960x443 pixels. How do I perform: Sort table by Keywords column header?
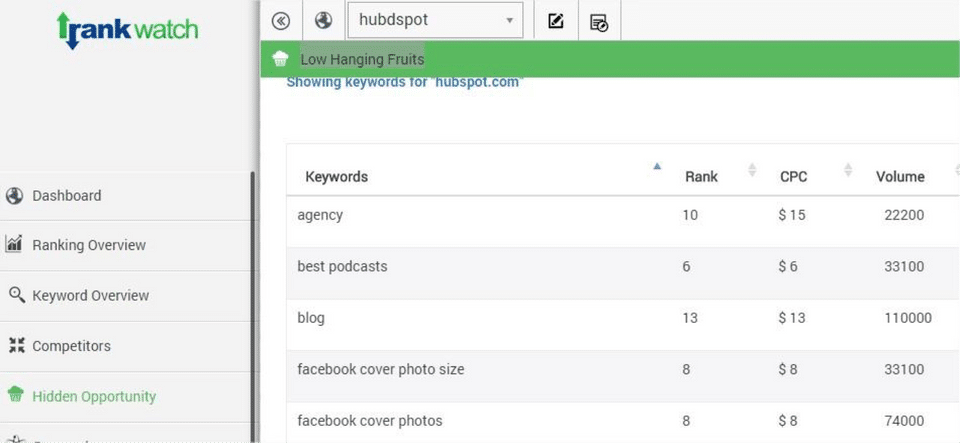336,177
